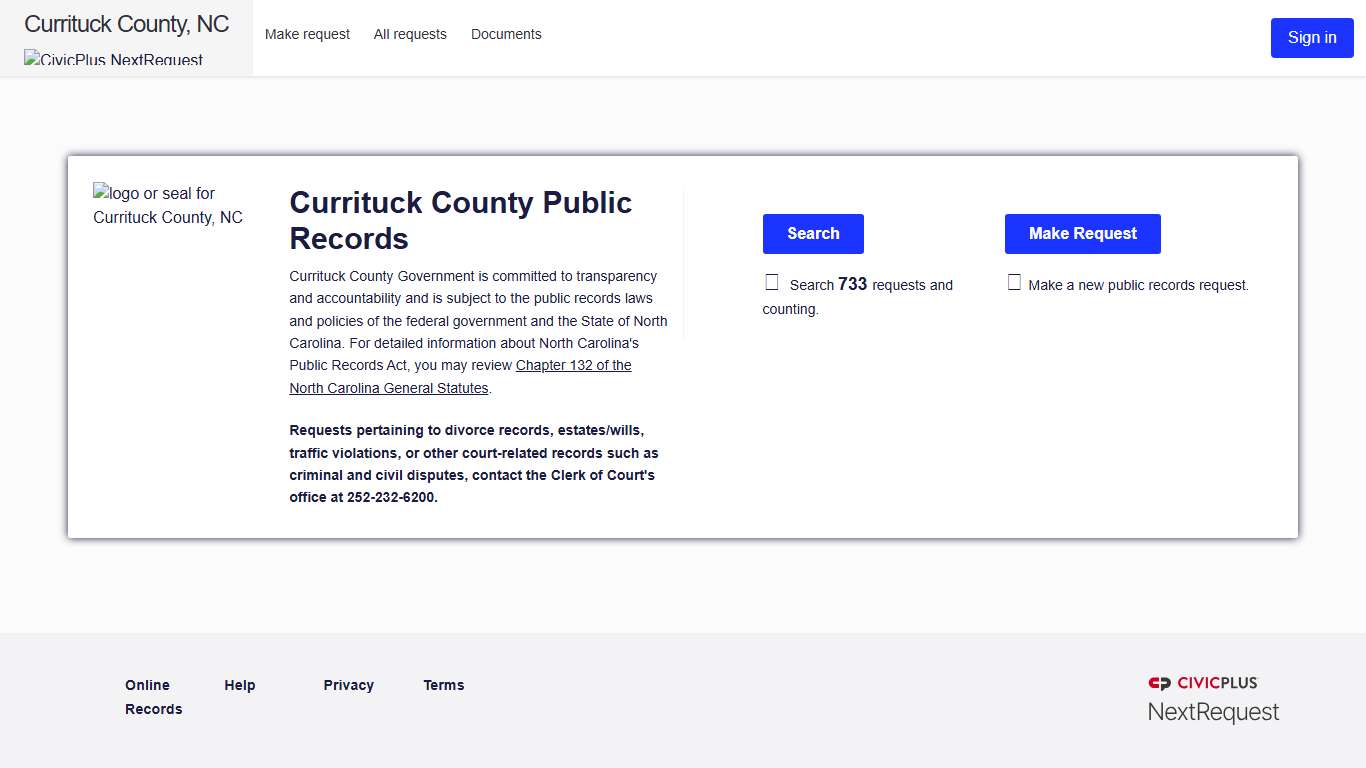
Task: Click the CIVICPLUS wordmark logo
Action: point(1215,683)
